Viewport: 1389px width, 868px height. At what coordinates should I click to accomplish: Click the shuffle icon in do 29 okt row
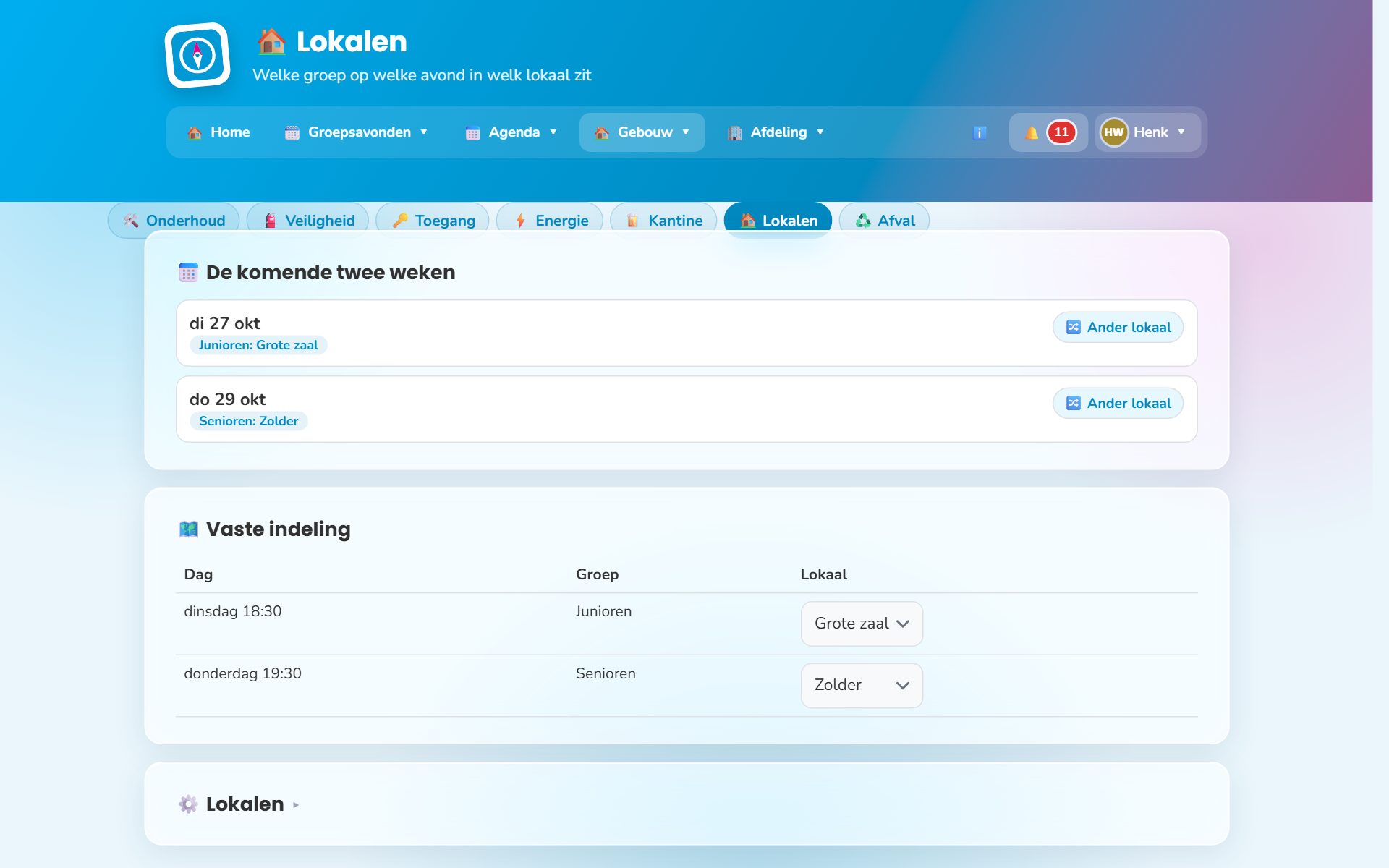click(x=1074, y=404)
